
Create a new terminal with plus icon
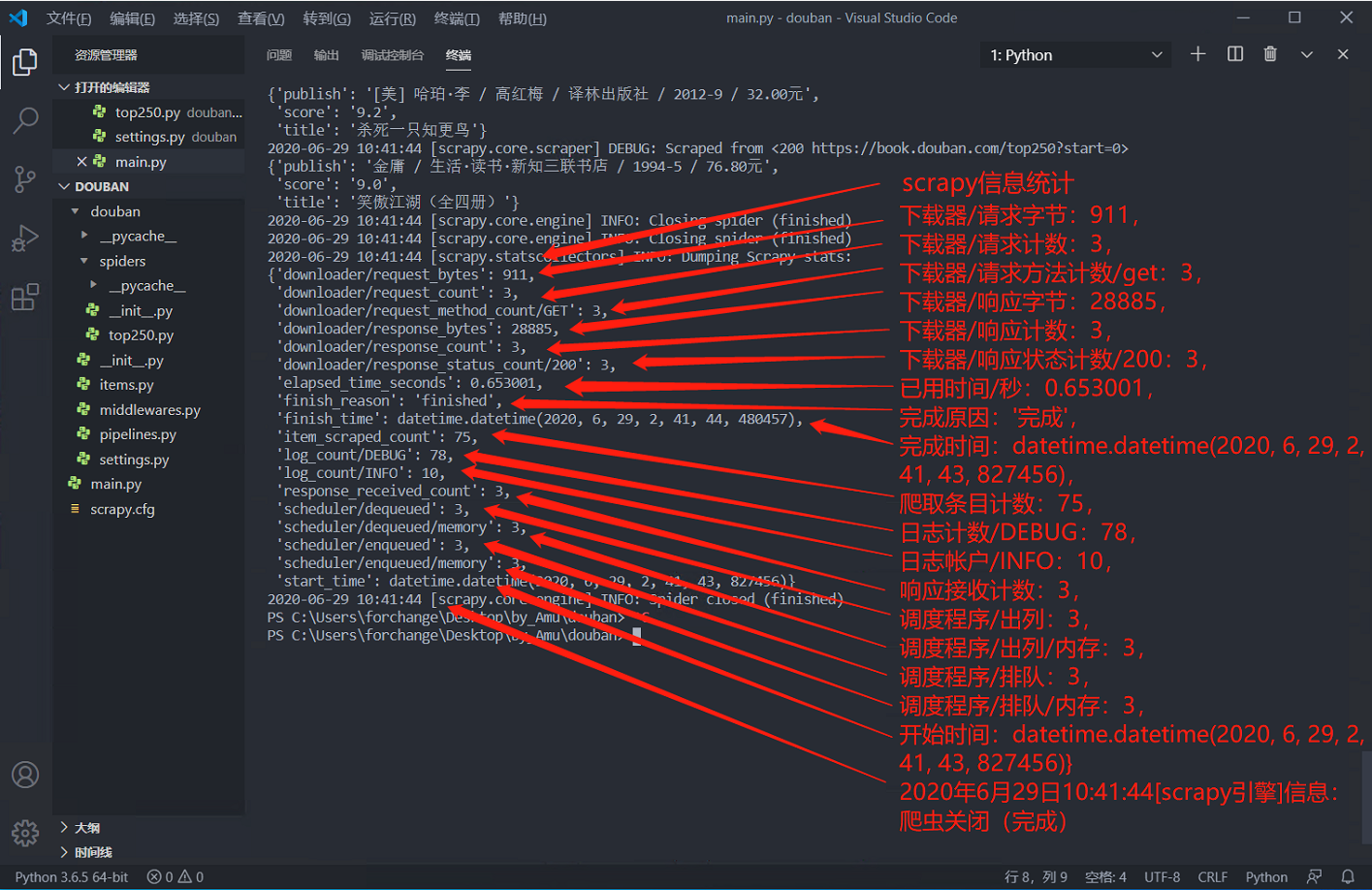pos(1198,54)
